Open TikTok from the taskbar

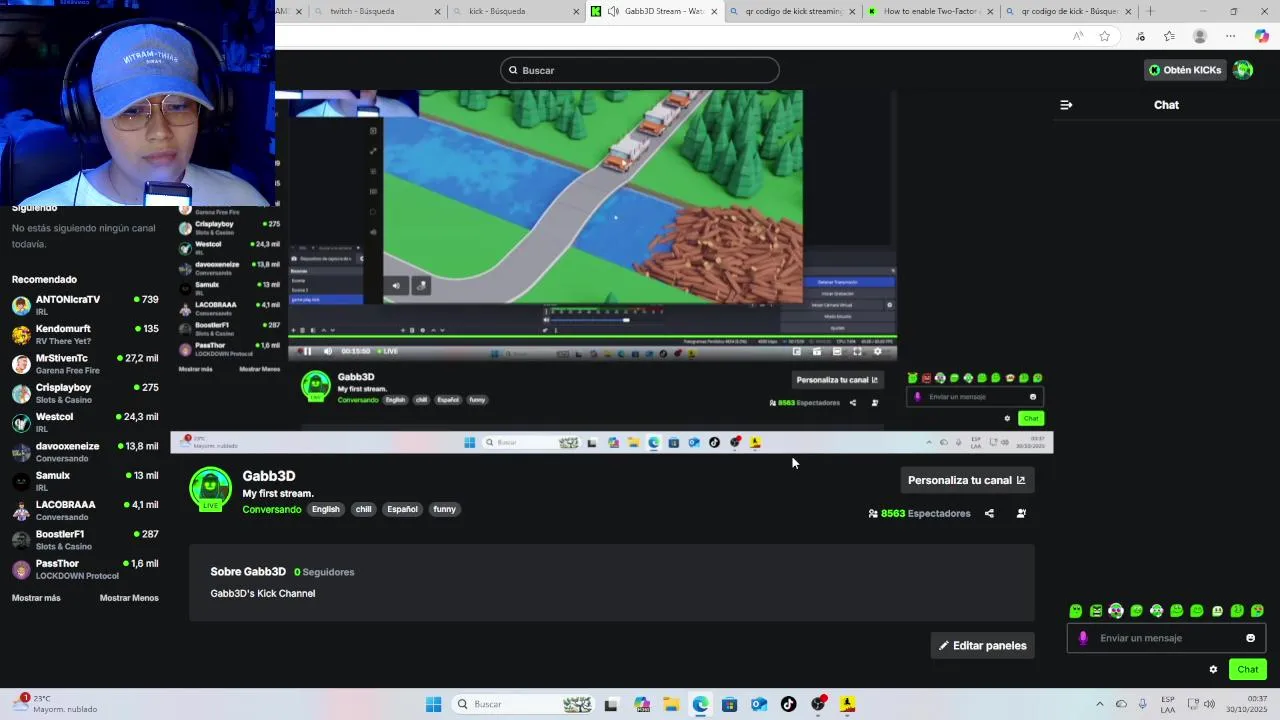pos(789,704)
